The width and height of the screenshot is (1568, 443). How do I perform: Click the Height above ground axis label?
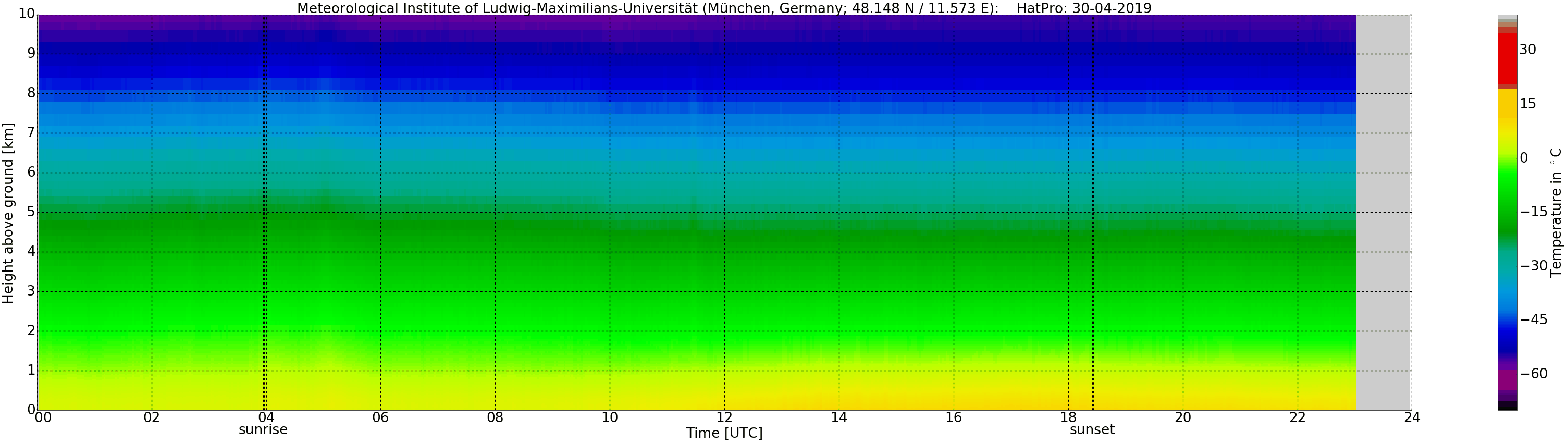[x=8, y=213]
